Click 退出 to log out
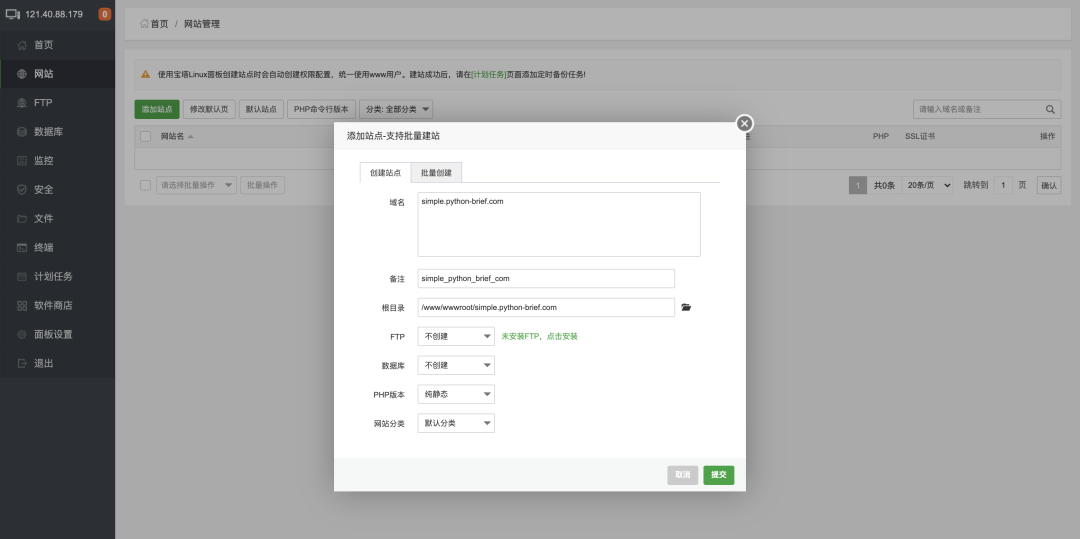 click(43, 363)
